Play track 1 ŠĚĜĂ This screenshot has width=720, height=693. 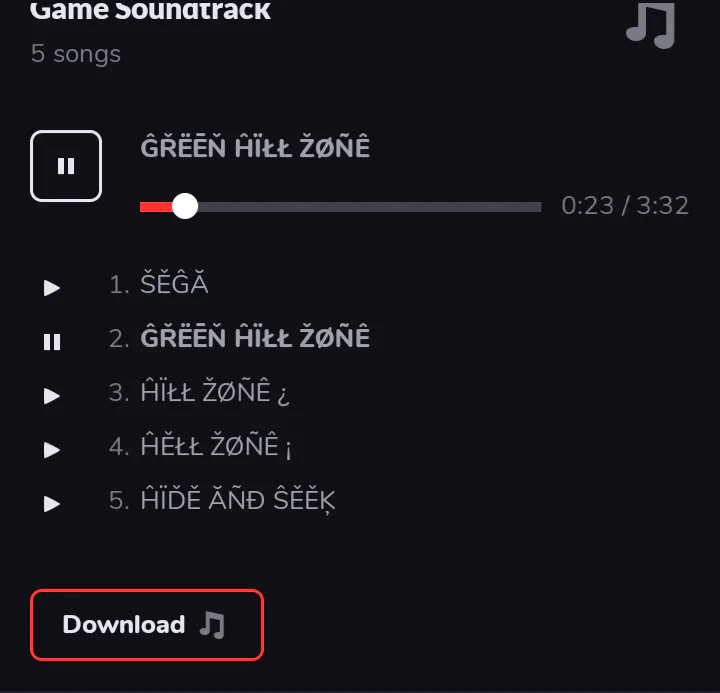(51, 287)
